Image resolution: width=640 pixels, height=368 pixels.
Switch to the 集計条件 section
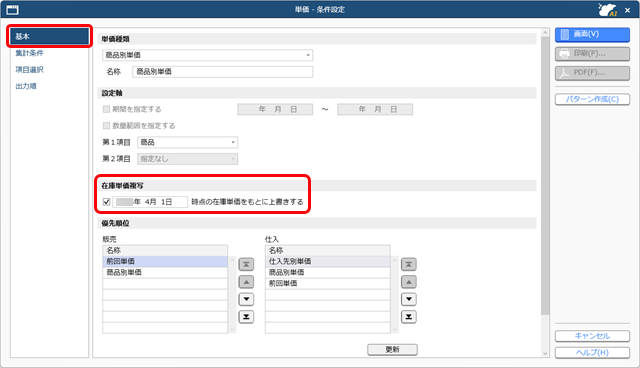click(x=29, y=53)
